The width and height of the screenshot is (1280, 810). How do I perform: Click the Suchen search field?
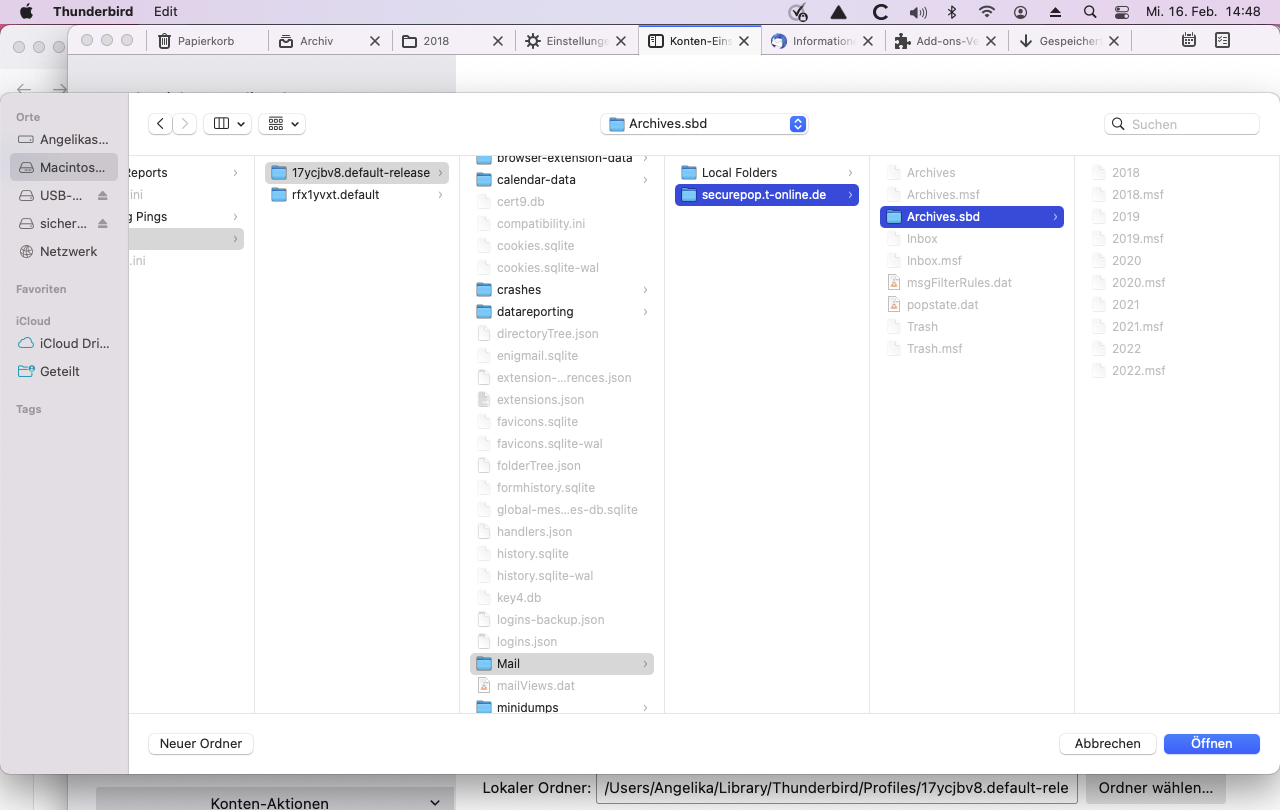(x=1182, y=124)
